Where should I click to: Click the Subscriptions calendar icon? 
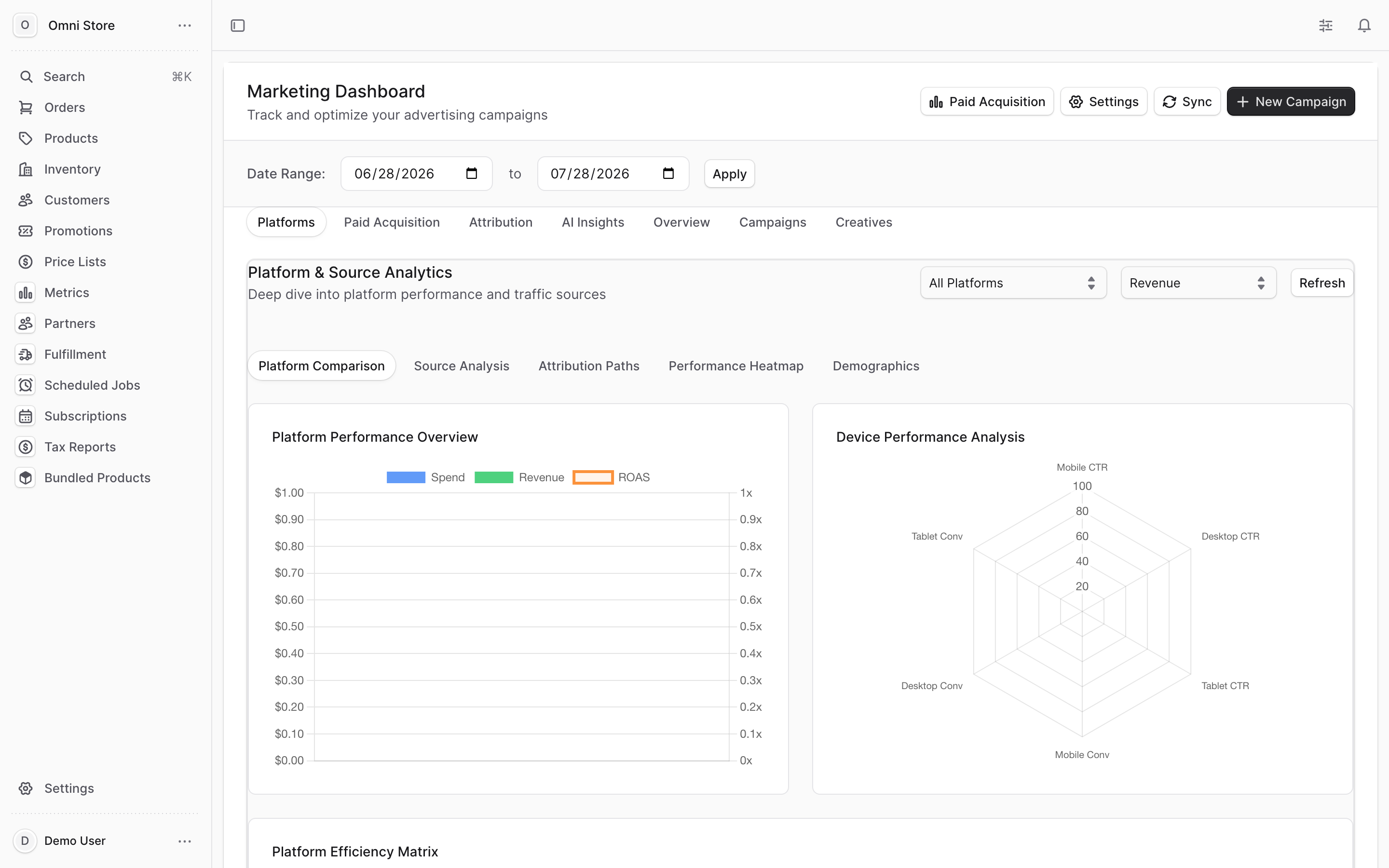point(26,416)
